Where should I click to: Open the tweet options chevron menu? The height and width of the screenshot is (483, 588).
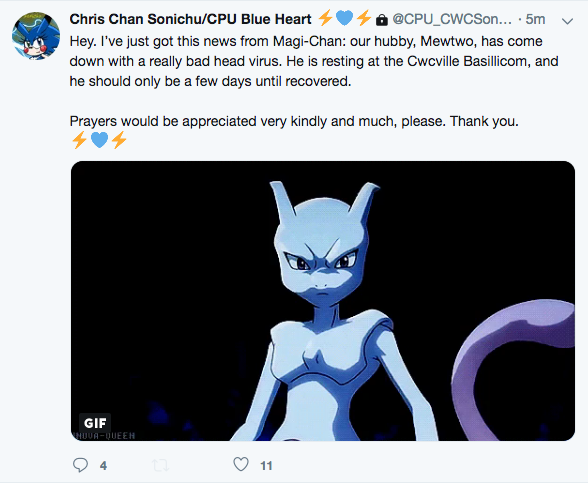(567, 21)
